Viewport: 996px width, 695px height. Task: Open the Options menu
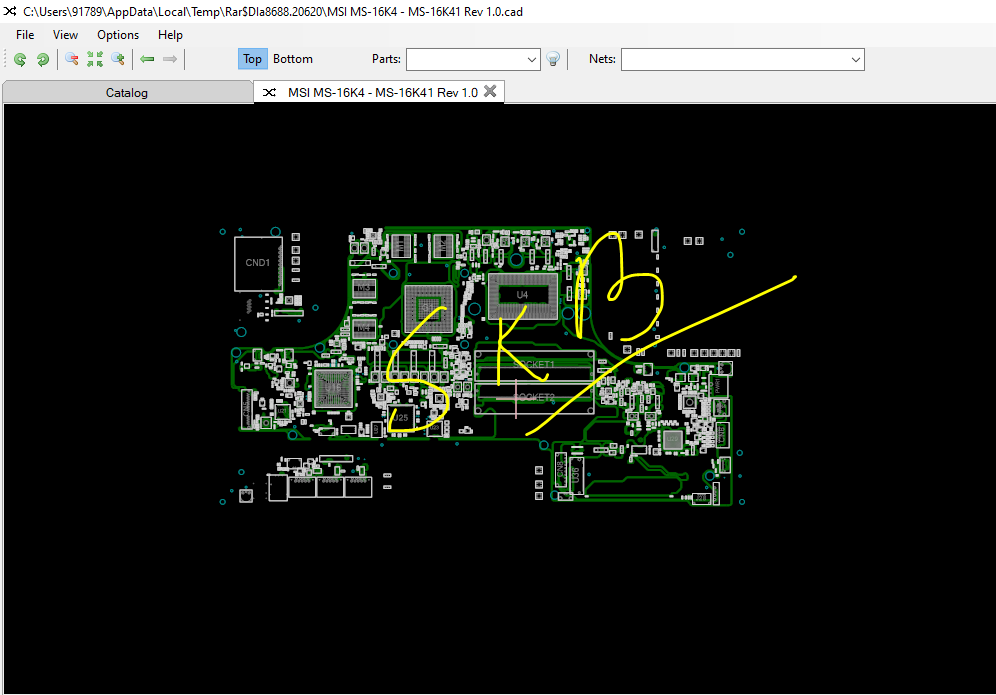(118, 35)
